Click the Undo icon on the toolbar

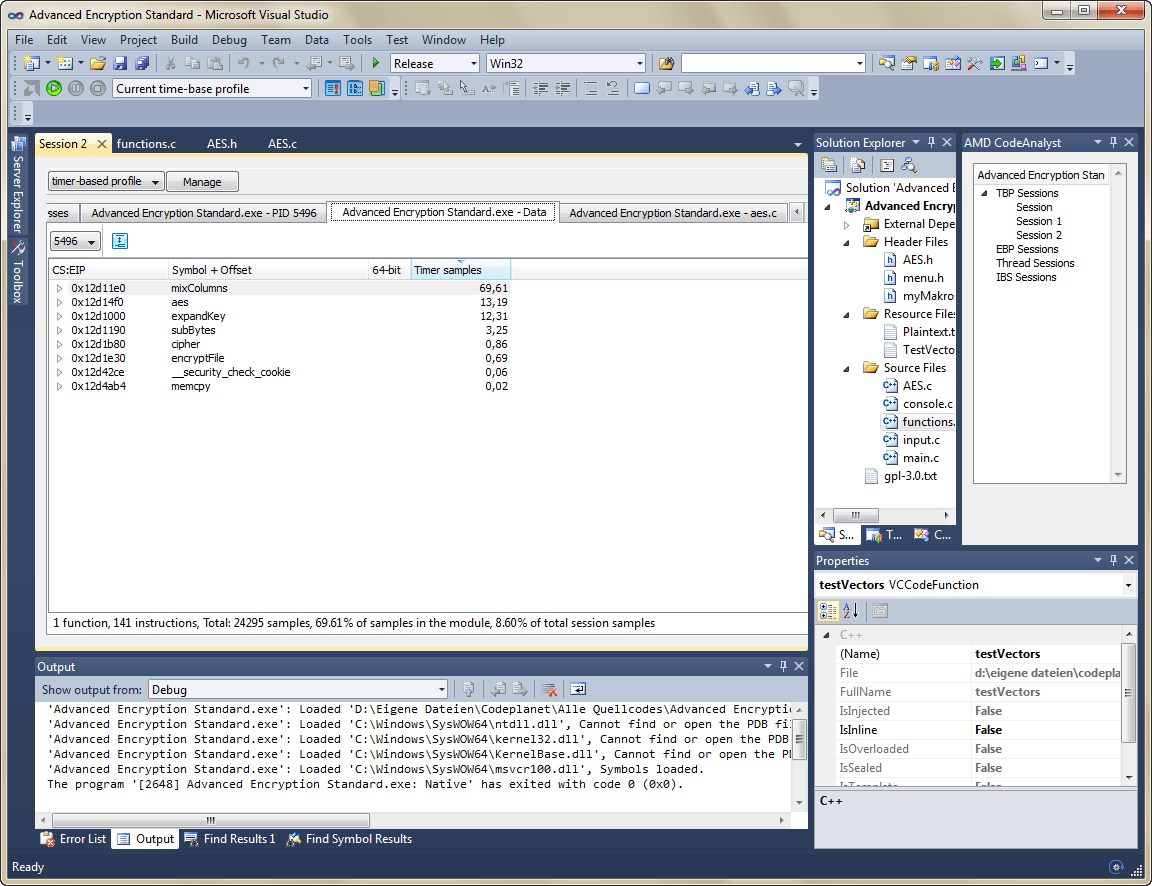243,62
